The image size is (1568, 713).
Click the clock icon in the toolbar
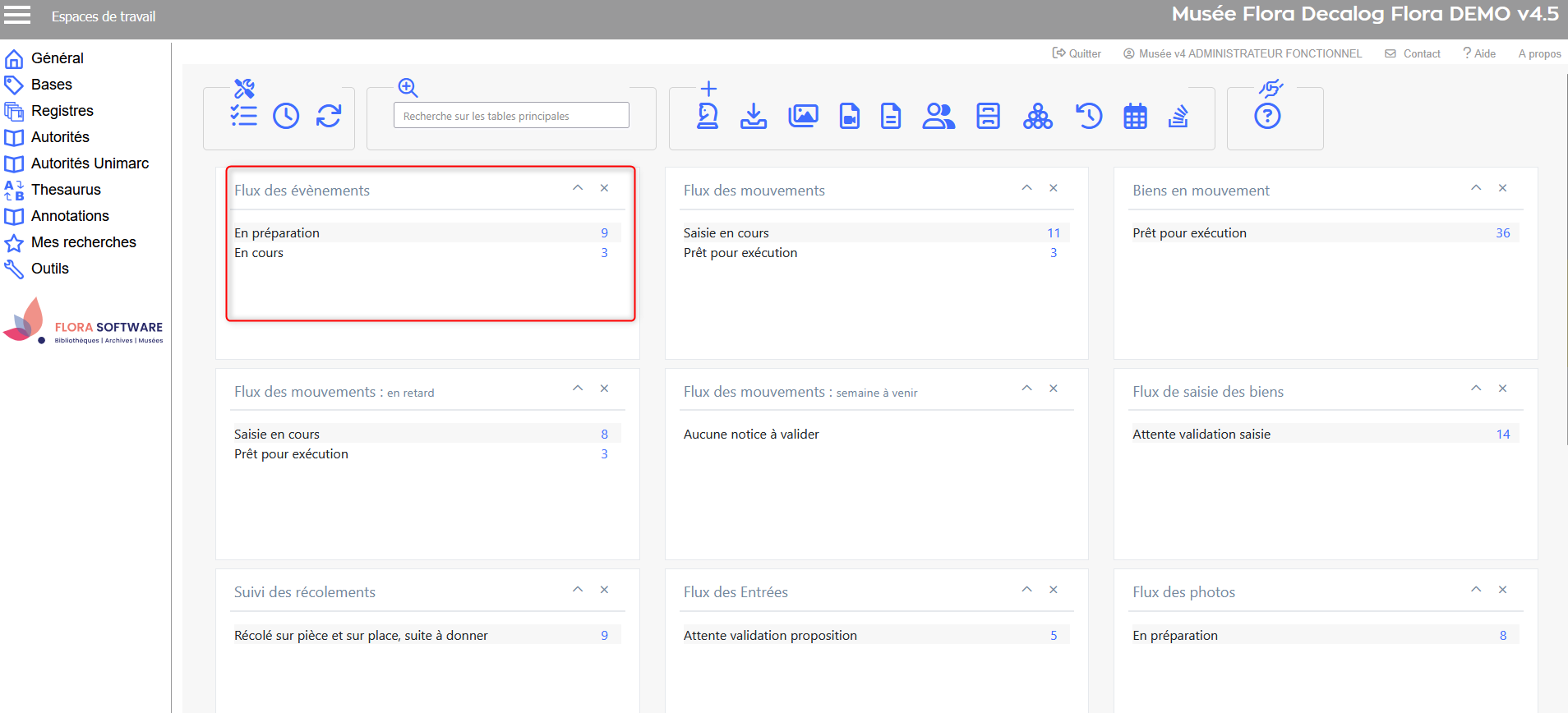[x=286, y=116]
